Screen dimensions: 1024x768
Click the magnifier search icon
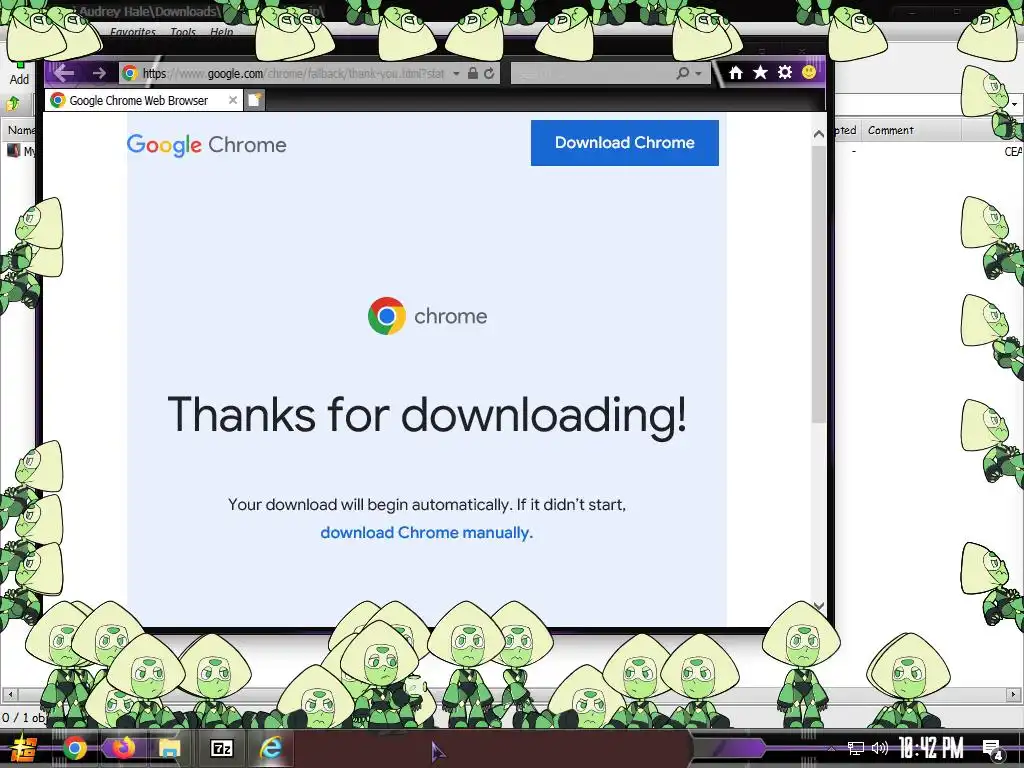pos(682,73)
